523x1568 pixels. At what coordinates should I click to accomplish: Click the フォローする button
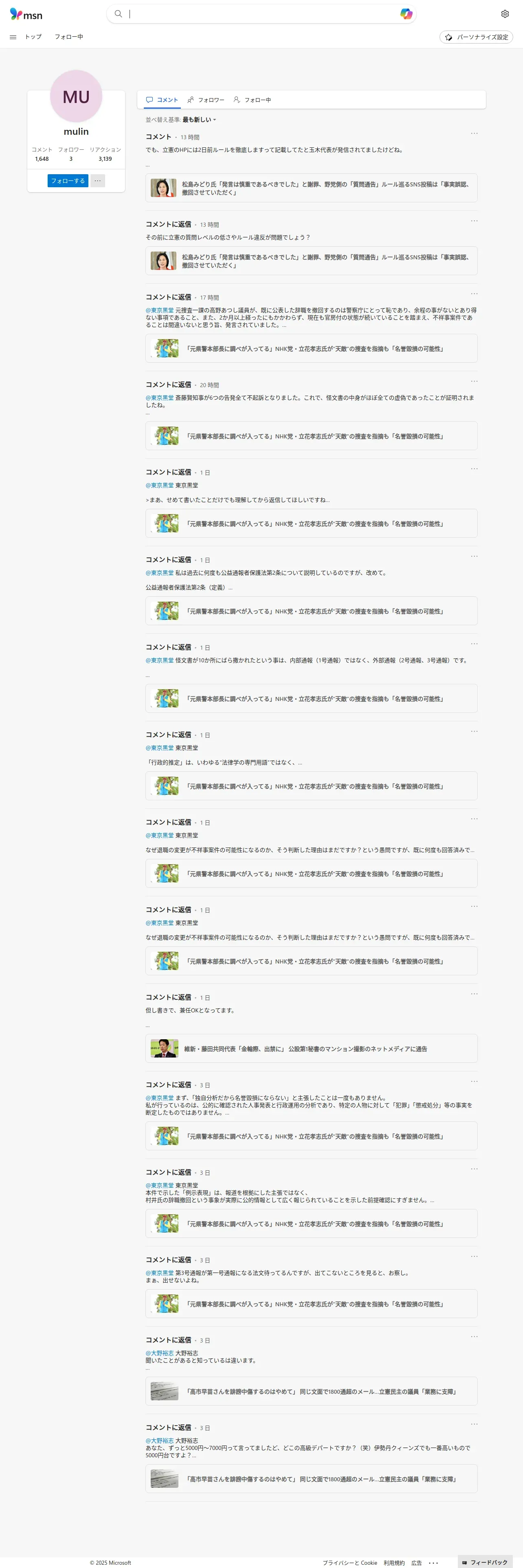point(68,181)
